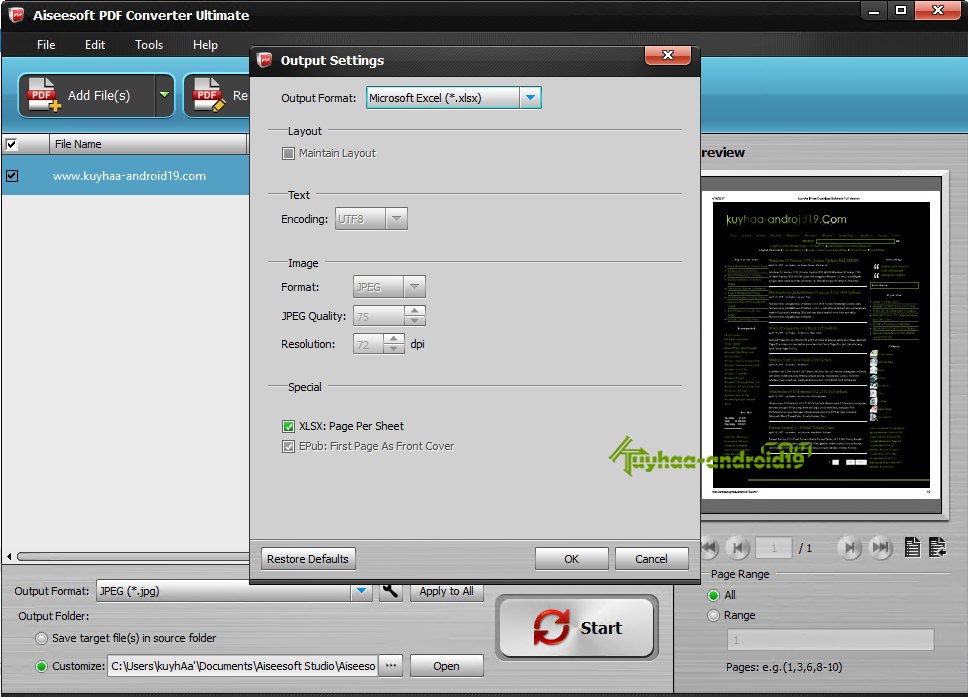The height and width of the screenshot is (697, 968).
Task: Select the Customize output folder radio
Action: tap(41, 666)
